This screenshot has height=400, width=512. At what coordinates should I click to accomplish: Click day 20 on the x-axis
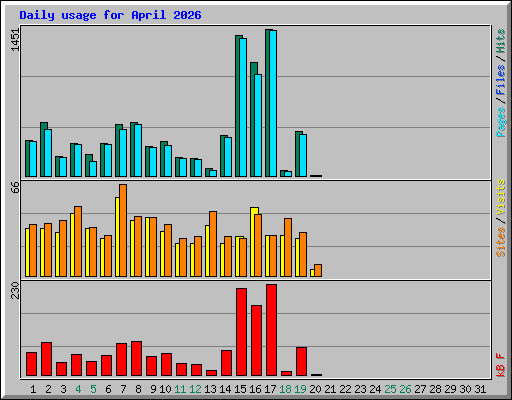(x=315, y=389)
